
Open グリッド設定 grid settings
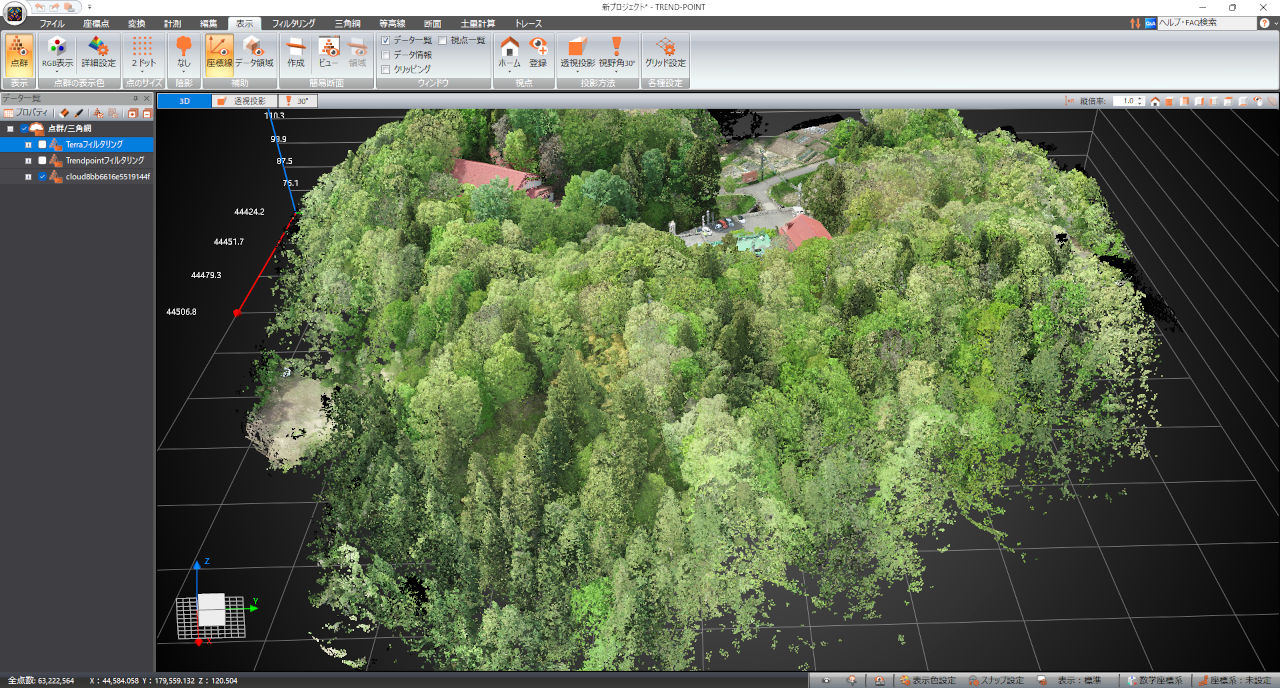coord(664,51)
